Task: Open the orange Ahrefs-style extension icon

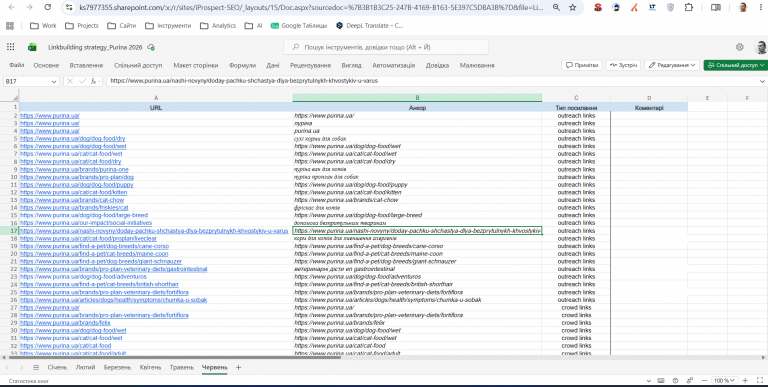Action: coord(634,7)
